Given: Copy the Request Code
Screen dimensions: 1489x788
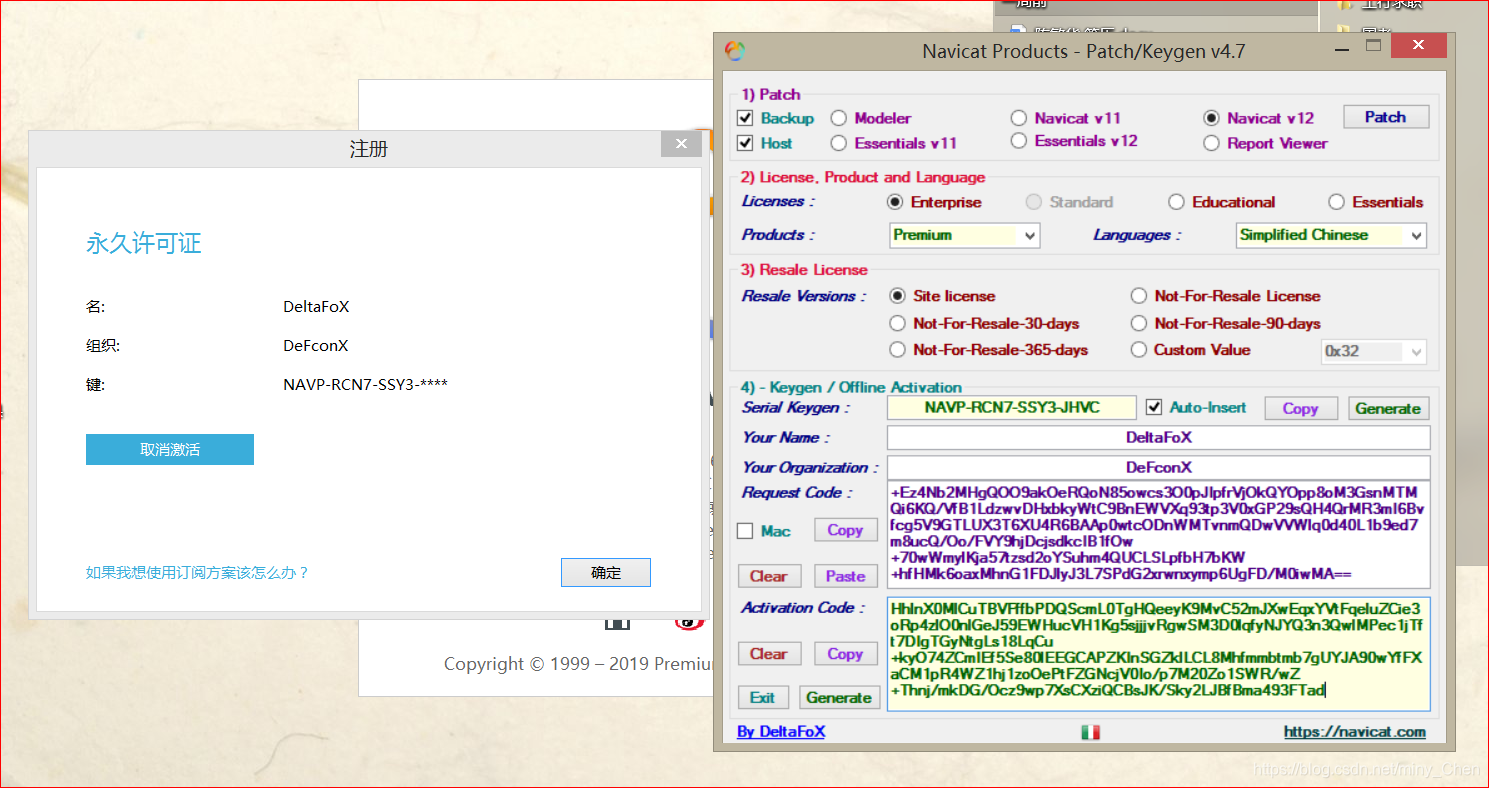Looking at the screenshot, I should click(845, 530).
